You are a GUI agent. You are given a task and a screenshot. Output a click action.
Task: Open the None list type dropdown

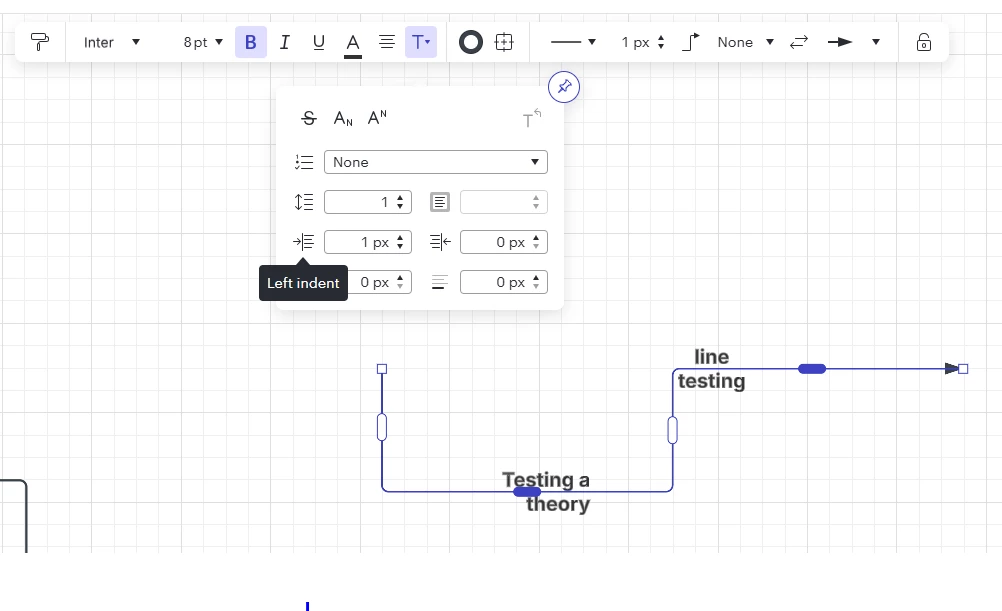tap(436, 162)
